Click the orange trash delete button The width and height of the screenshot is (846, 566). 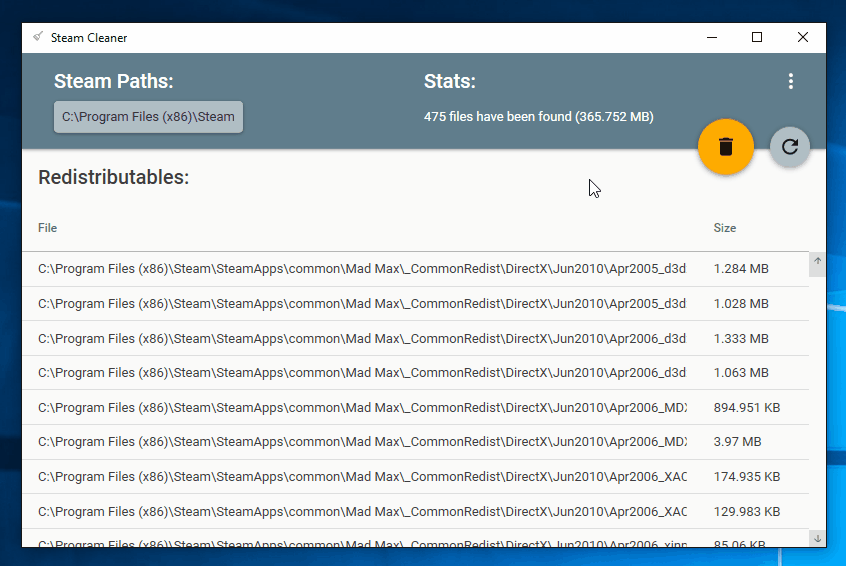click(x=726, y=146)
